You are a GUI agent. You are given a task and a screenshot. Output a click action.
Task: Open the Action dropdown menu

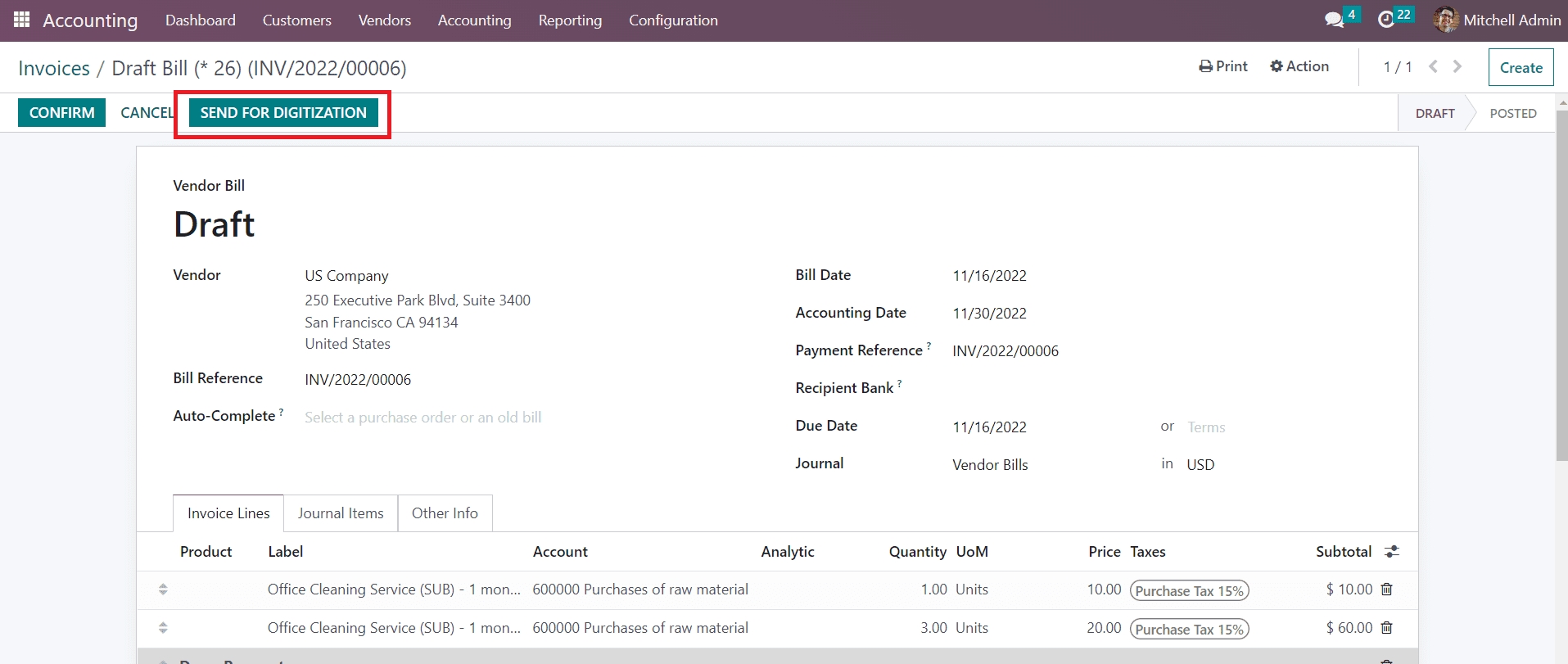click(1299, 66)
